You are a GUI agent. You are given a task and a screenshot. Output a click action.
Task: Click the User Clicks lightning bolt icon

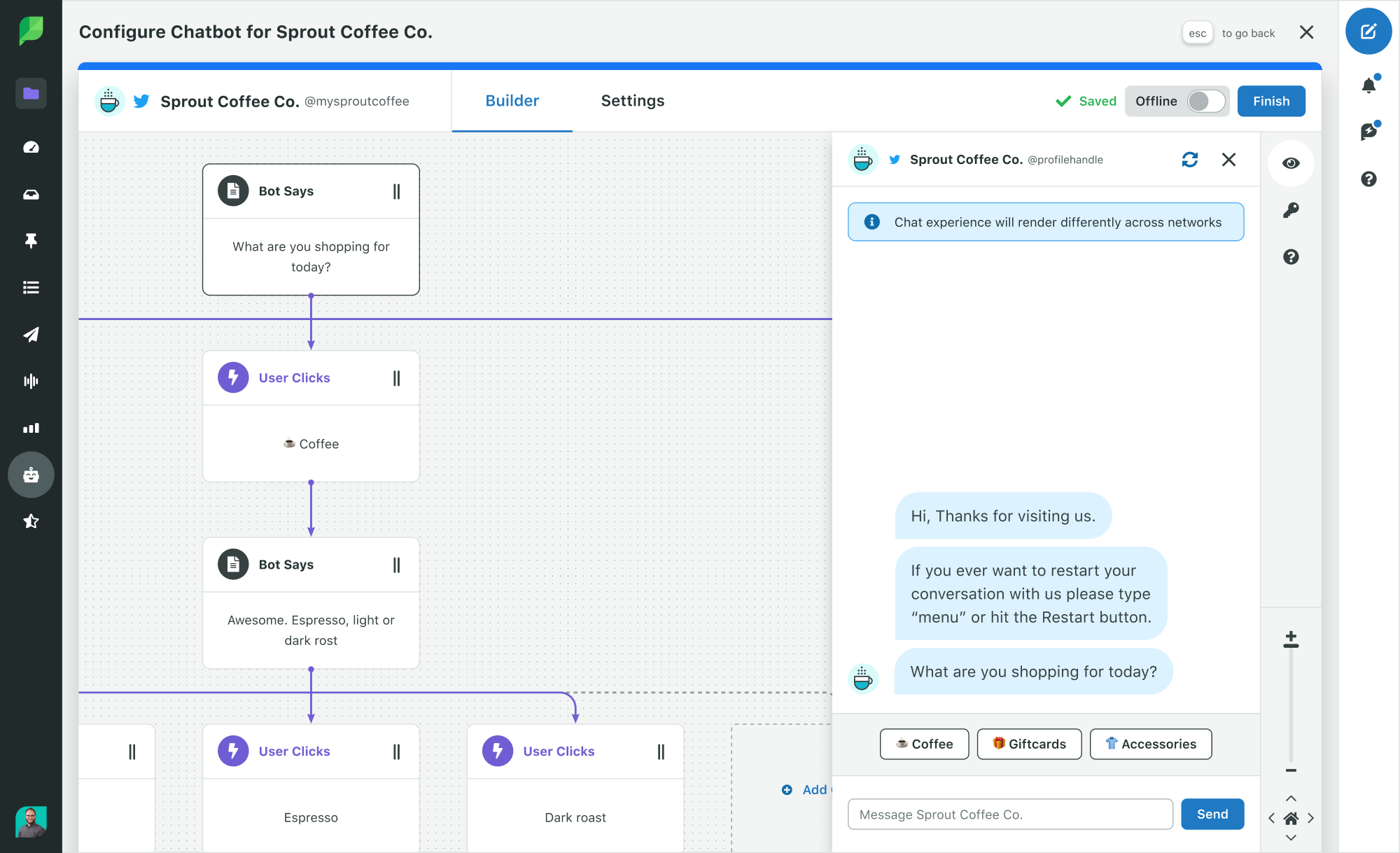pos(232,377)
